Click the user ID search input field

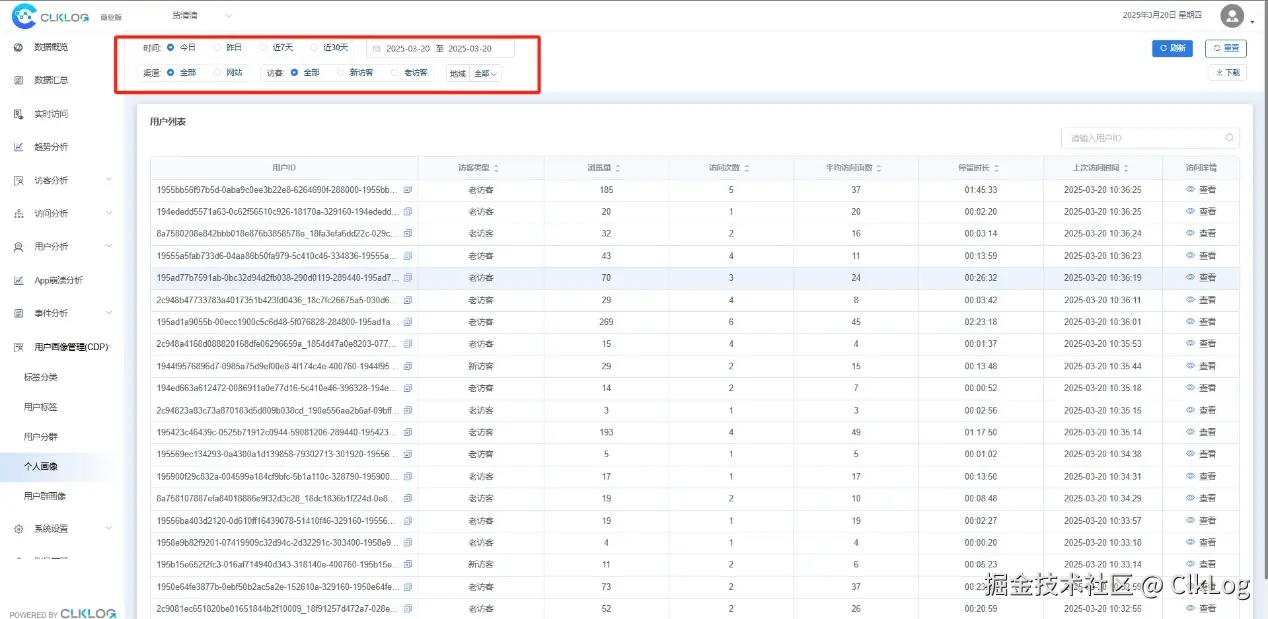(1150, 138)
